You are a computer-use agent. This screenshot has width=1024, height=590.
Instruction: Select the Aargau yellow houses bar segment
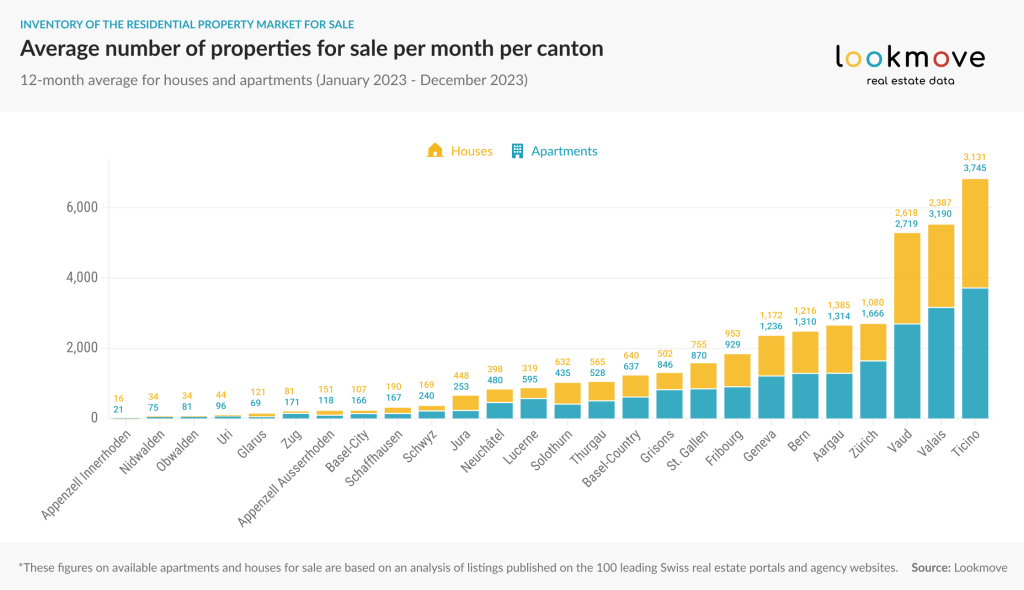pos(839,350)
